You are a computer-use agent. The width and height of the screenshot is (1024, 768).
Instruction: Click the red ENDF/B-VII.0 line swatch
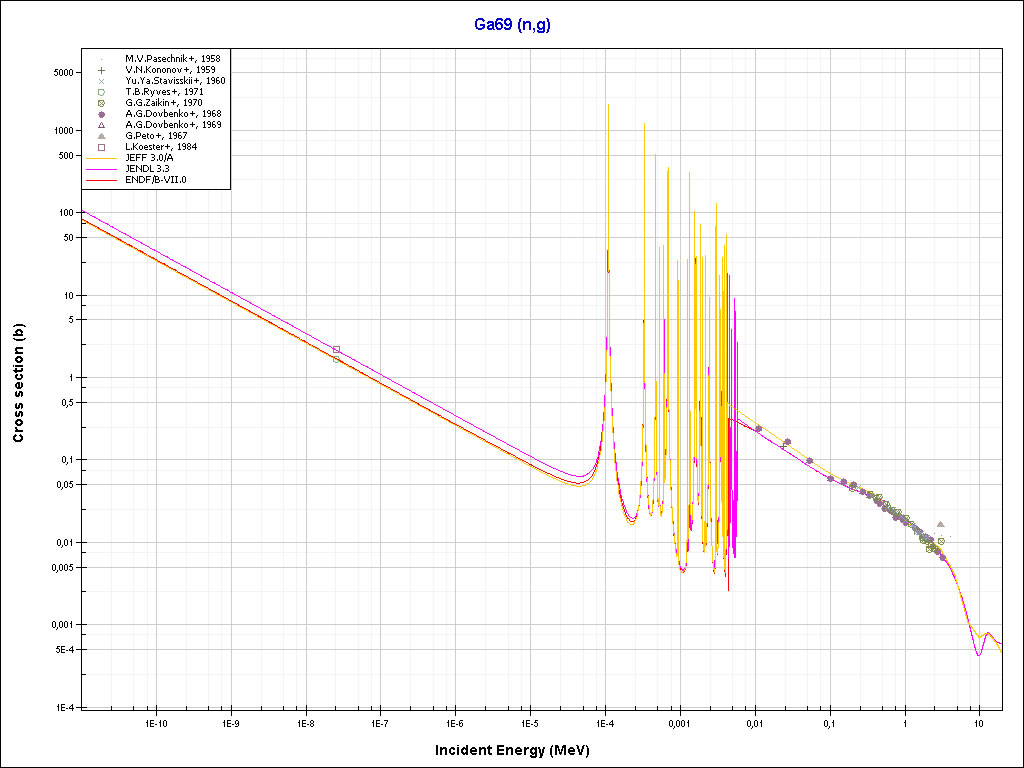102,180
